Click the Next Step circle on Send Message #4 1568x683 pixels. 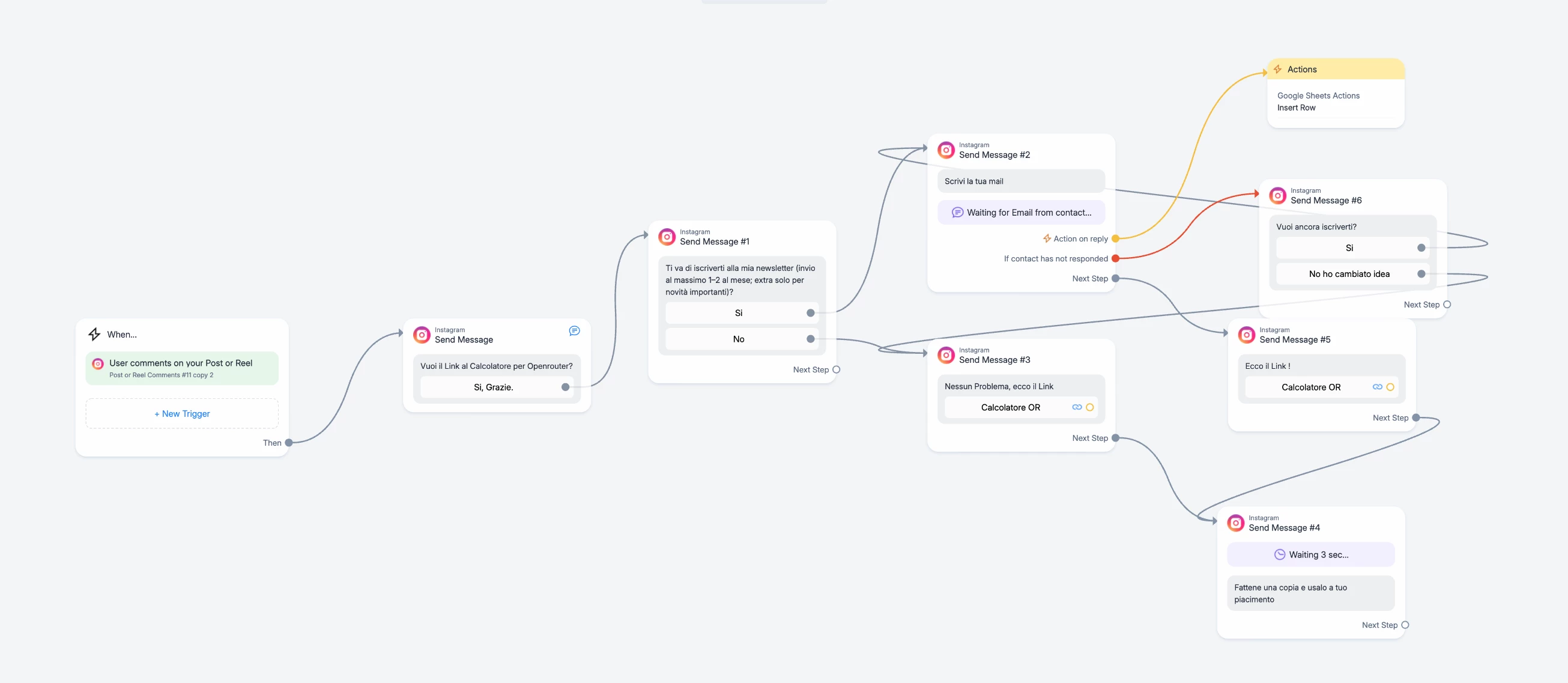pyautogui.click(x=1405, y=625)
